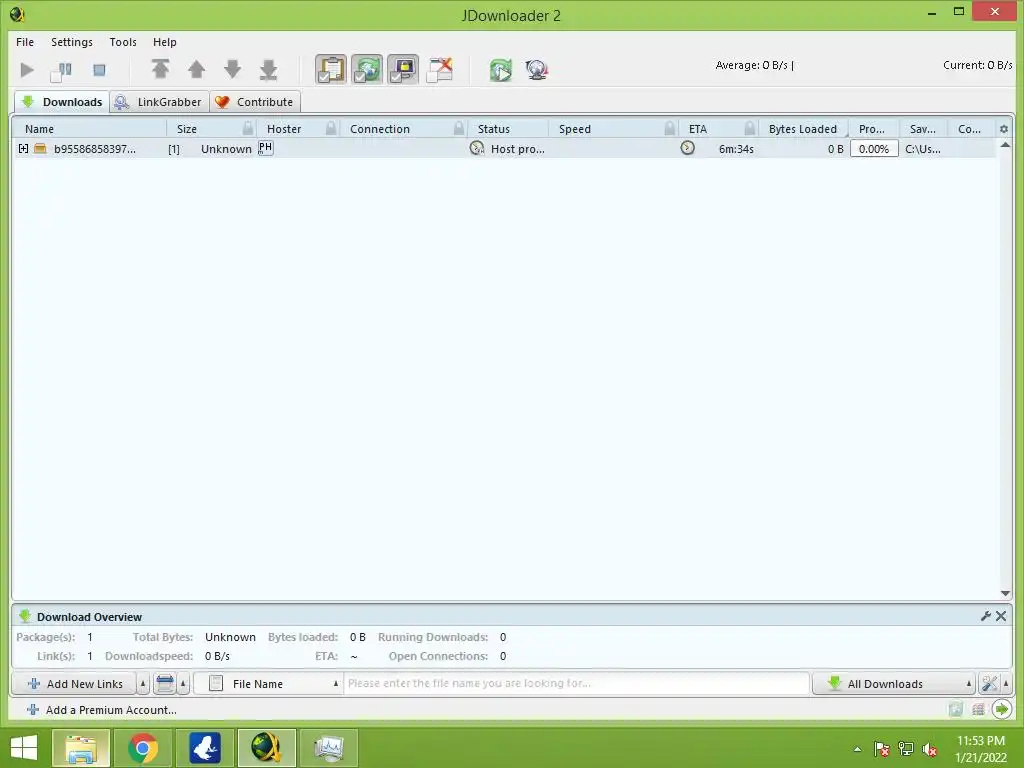Move selected package down one position
Screen dimensions: 1024x768
point(232,70)
